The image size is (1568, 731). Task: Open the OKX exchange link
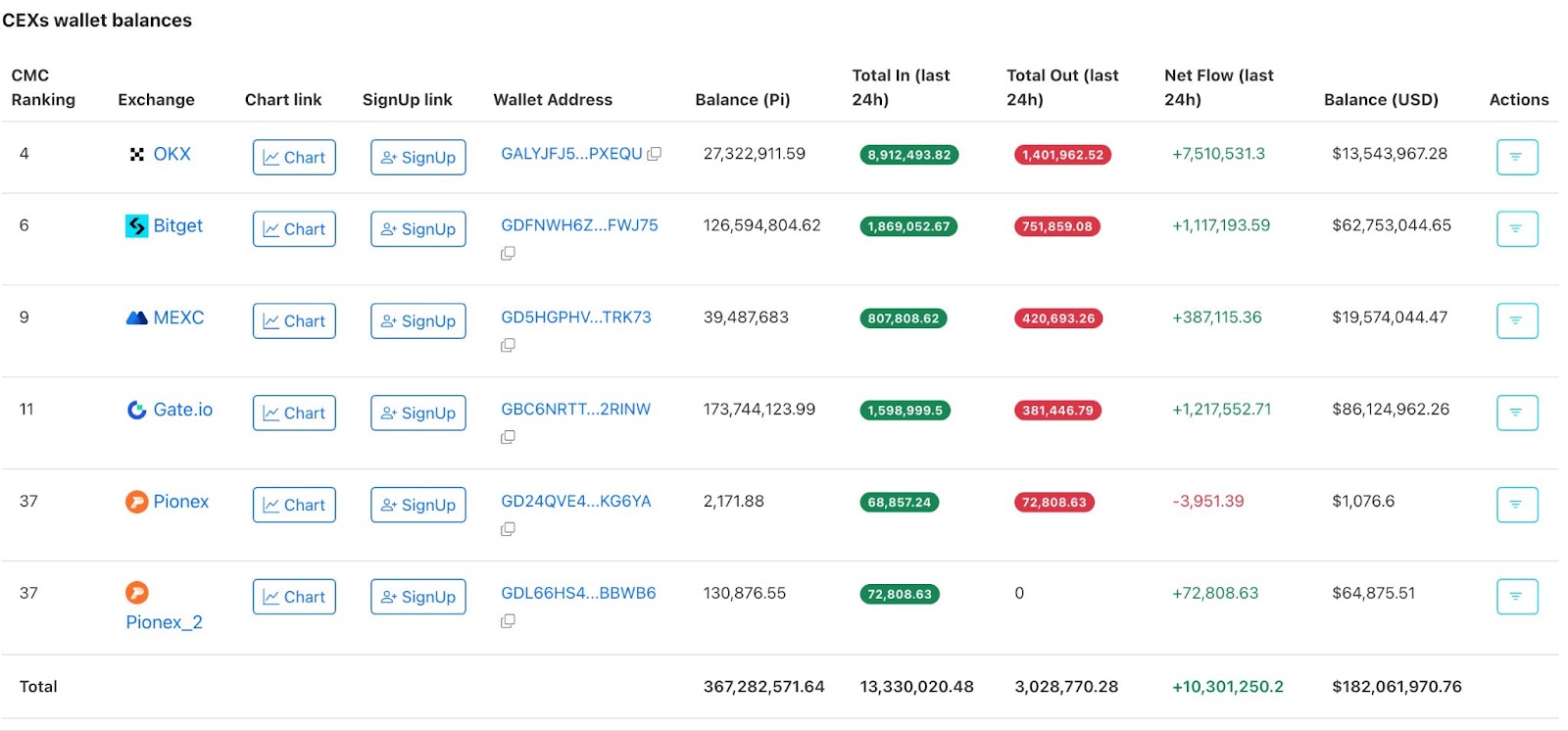point(171,154)
